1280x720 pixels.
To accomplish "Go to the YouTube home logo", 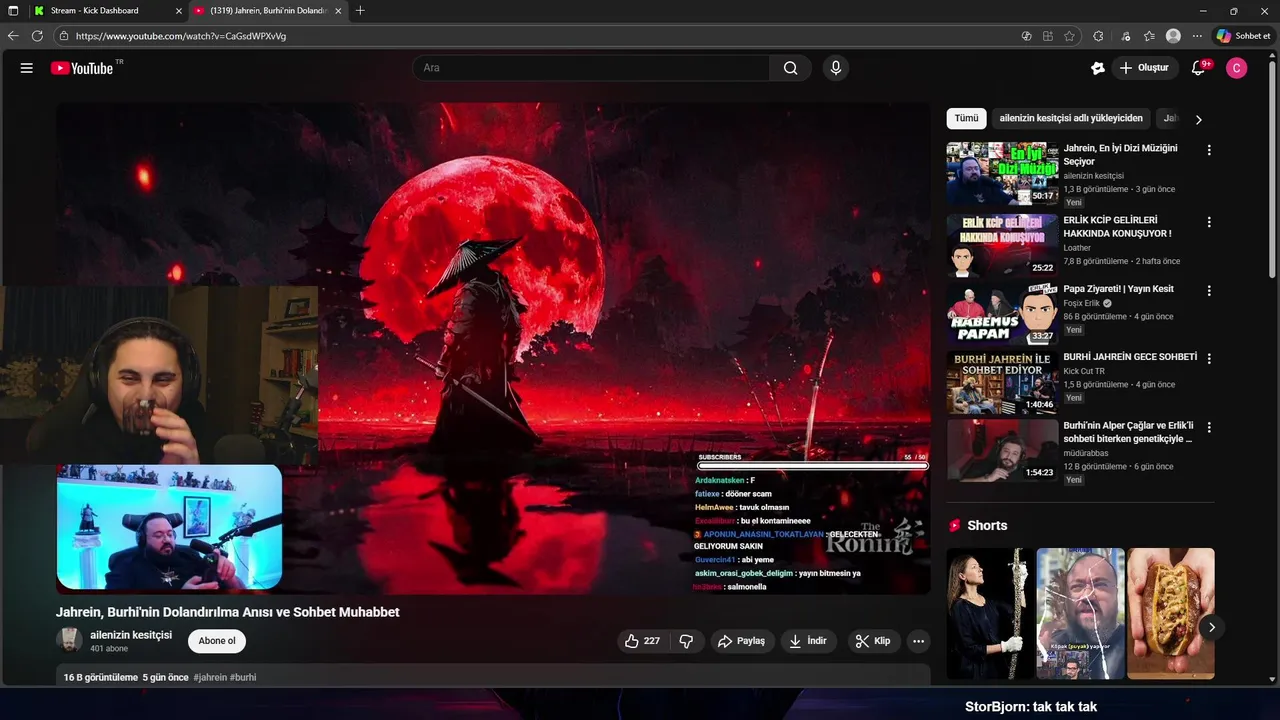I will (x=82, y=68).
